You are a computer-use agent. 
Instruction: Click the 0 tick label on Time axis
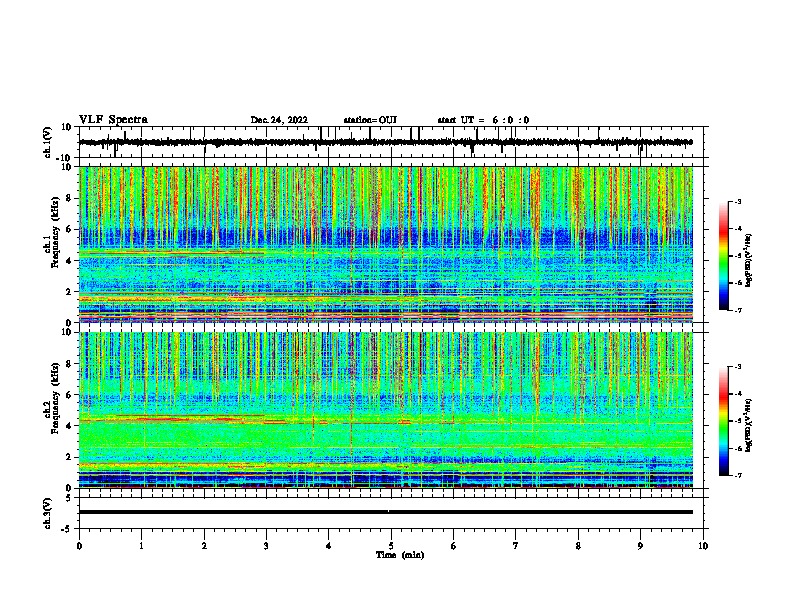click(x=79, y=546)
